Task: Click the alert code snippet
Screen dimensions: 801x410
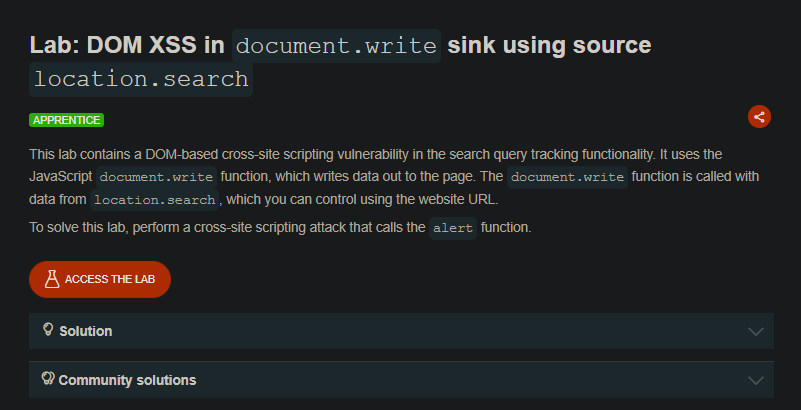Action: (453, 228)
